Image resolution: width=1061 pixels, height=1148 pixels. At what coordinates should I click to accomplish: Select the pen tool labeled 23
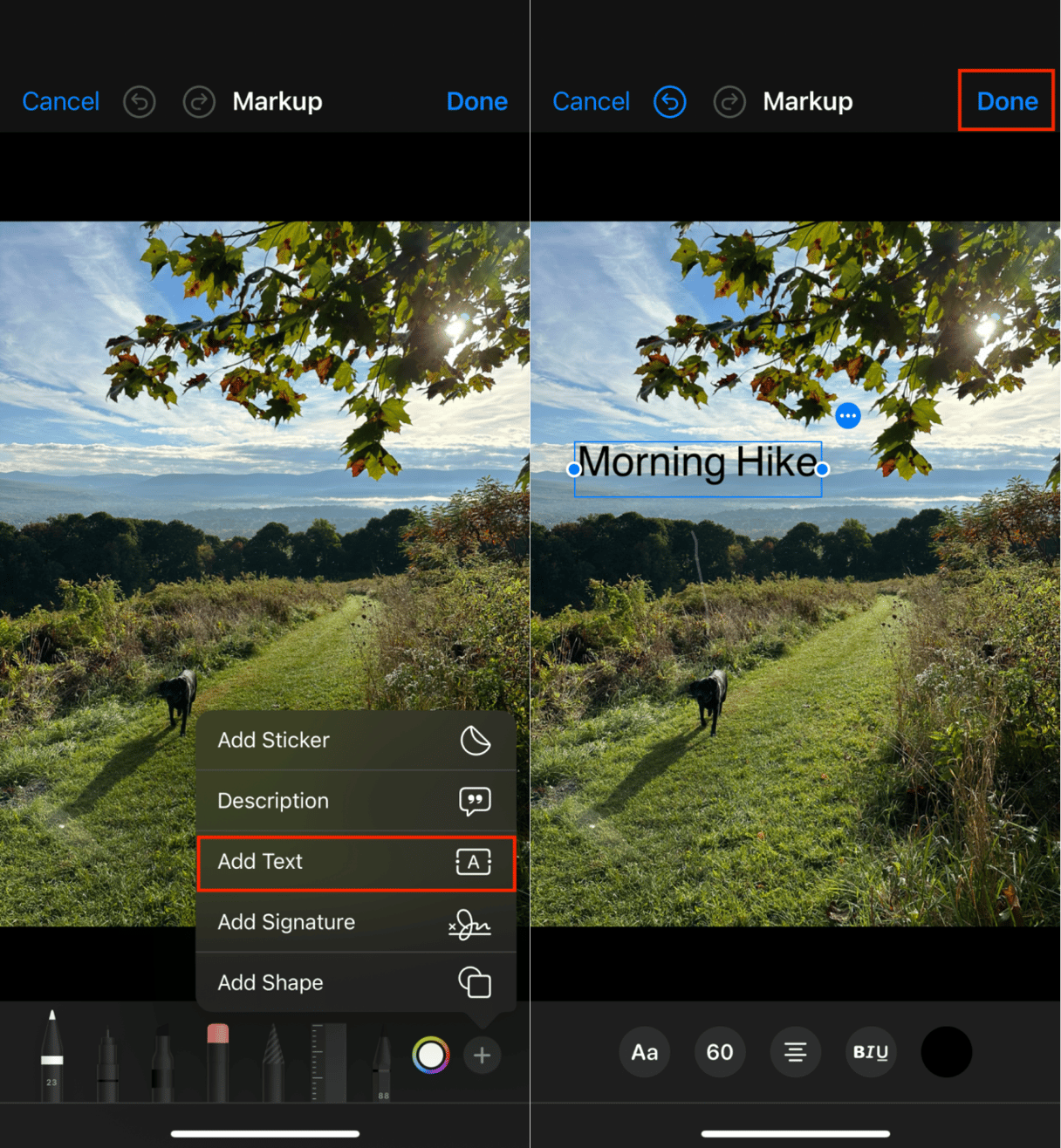point(52,1056)
